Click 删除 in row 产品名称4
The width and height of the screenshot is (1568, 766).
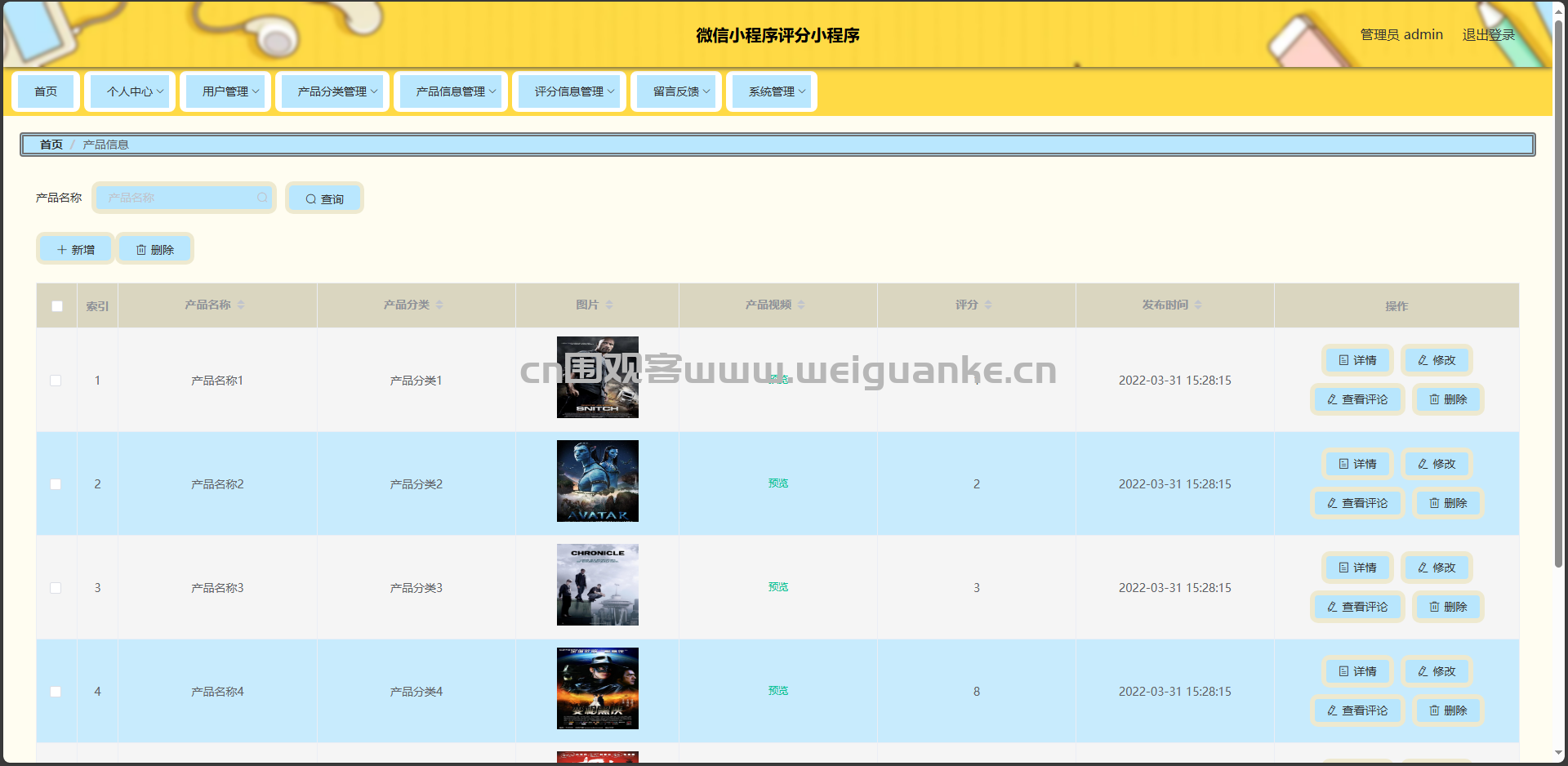1448,710
